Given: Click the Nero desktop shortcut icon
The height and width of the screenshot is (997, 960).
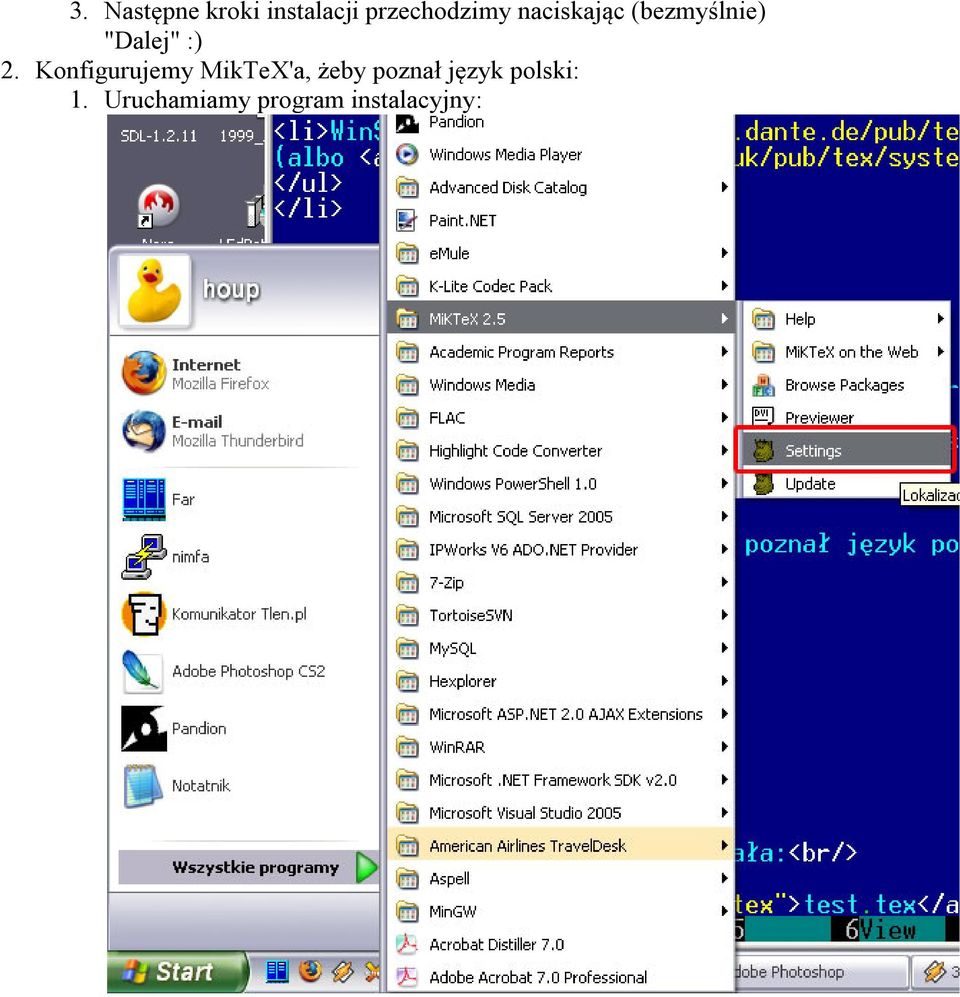Looking at the screenshot, I should pyautogui.click(x=158, y=205).
